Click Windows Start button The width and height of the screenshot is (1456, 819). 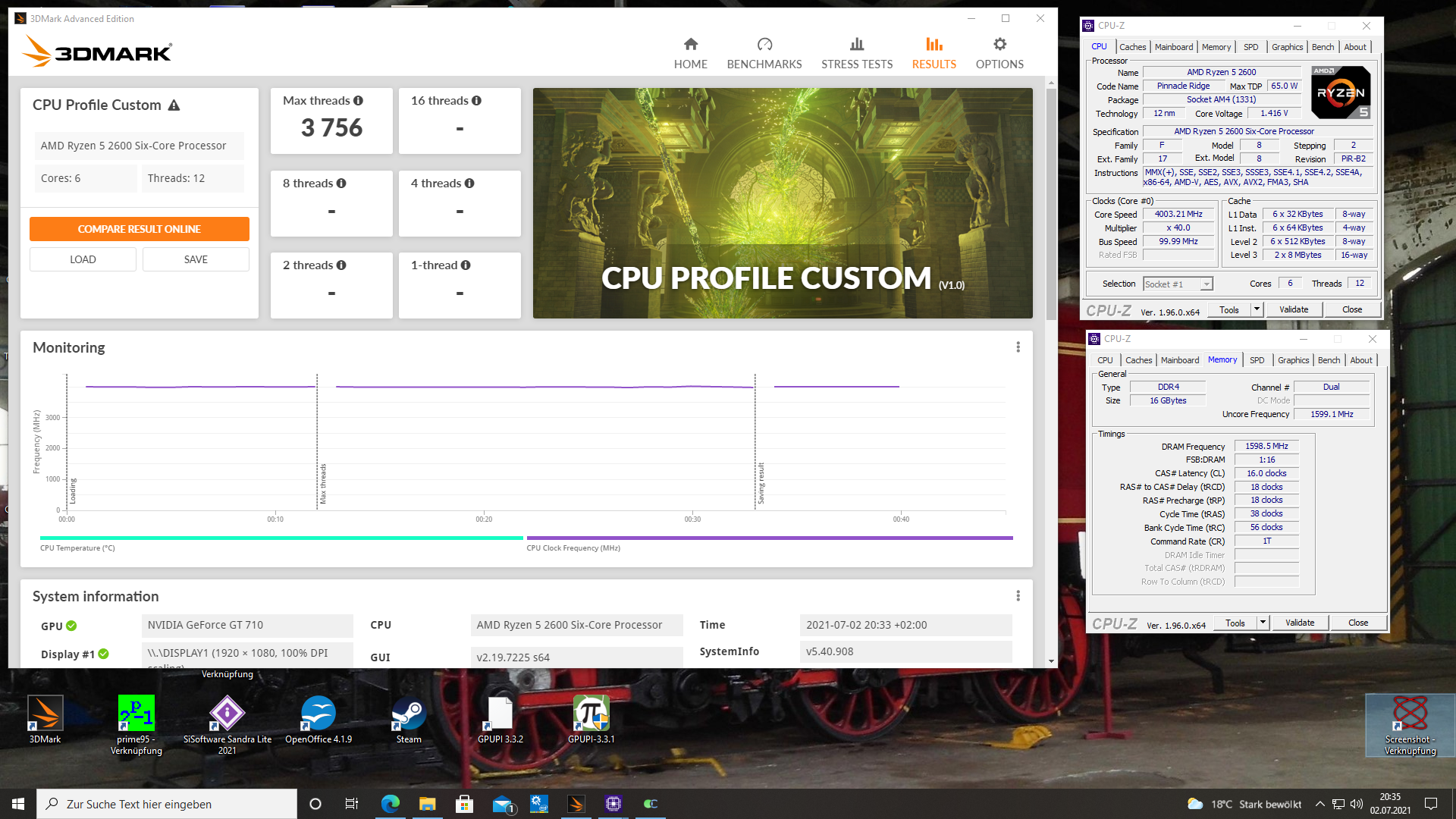pyautogui.click(x=18, y=804)
